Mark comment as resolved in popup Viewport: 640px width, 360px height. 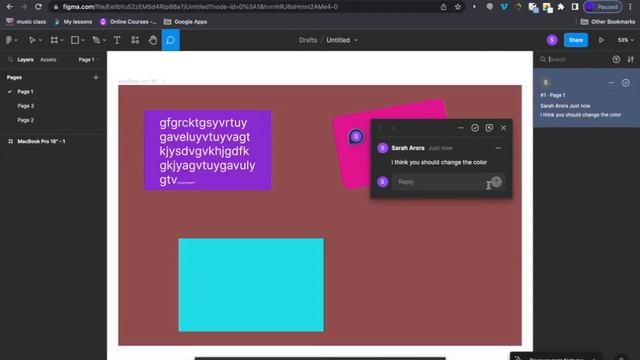pos(475,128)
